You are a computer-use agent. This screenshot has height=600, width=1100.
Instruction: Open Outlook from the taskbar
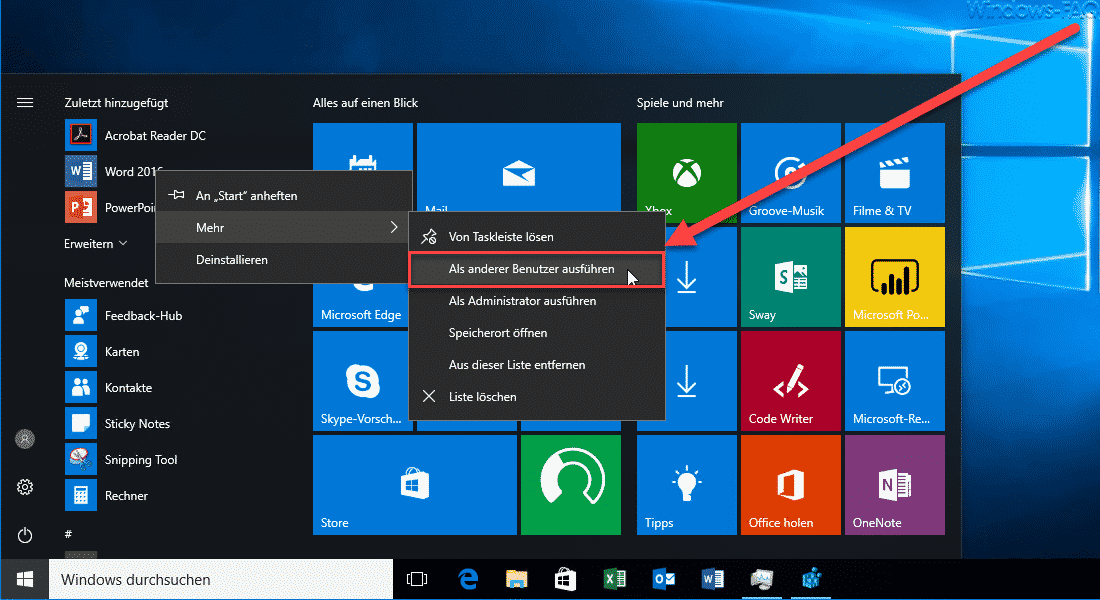coord(664,580)
